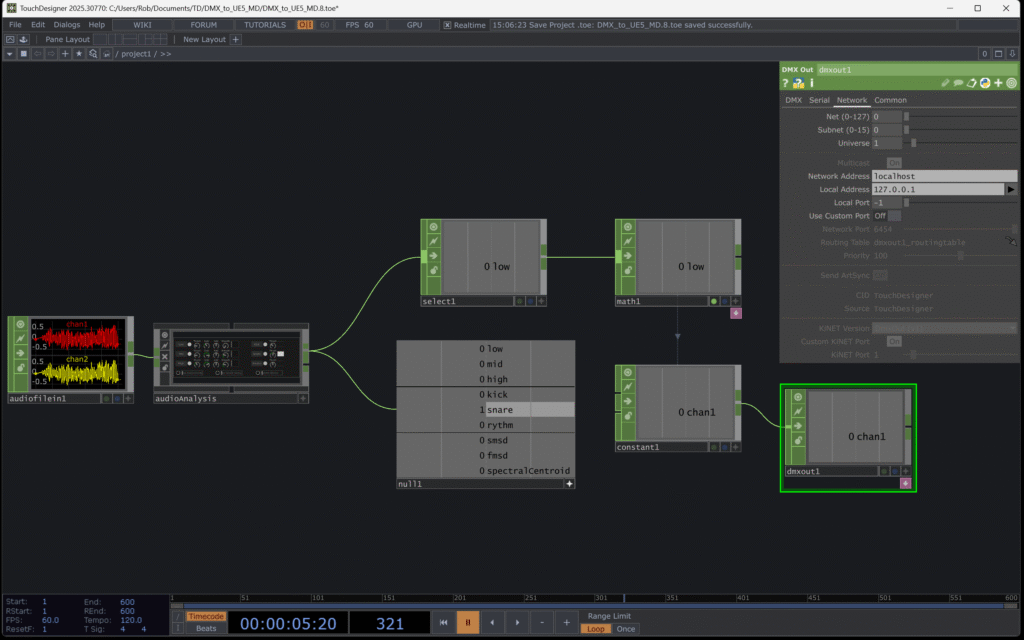Open the speech bubble comment icon
The image size is (1024, 640).
pos(958,83)
